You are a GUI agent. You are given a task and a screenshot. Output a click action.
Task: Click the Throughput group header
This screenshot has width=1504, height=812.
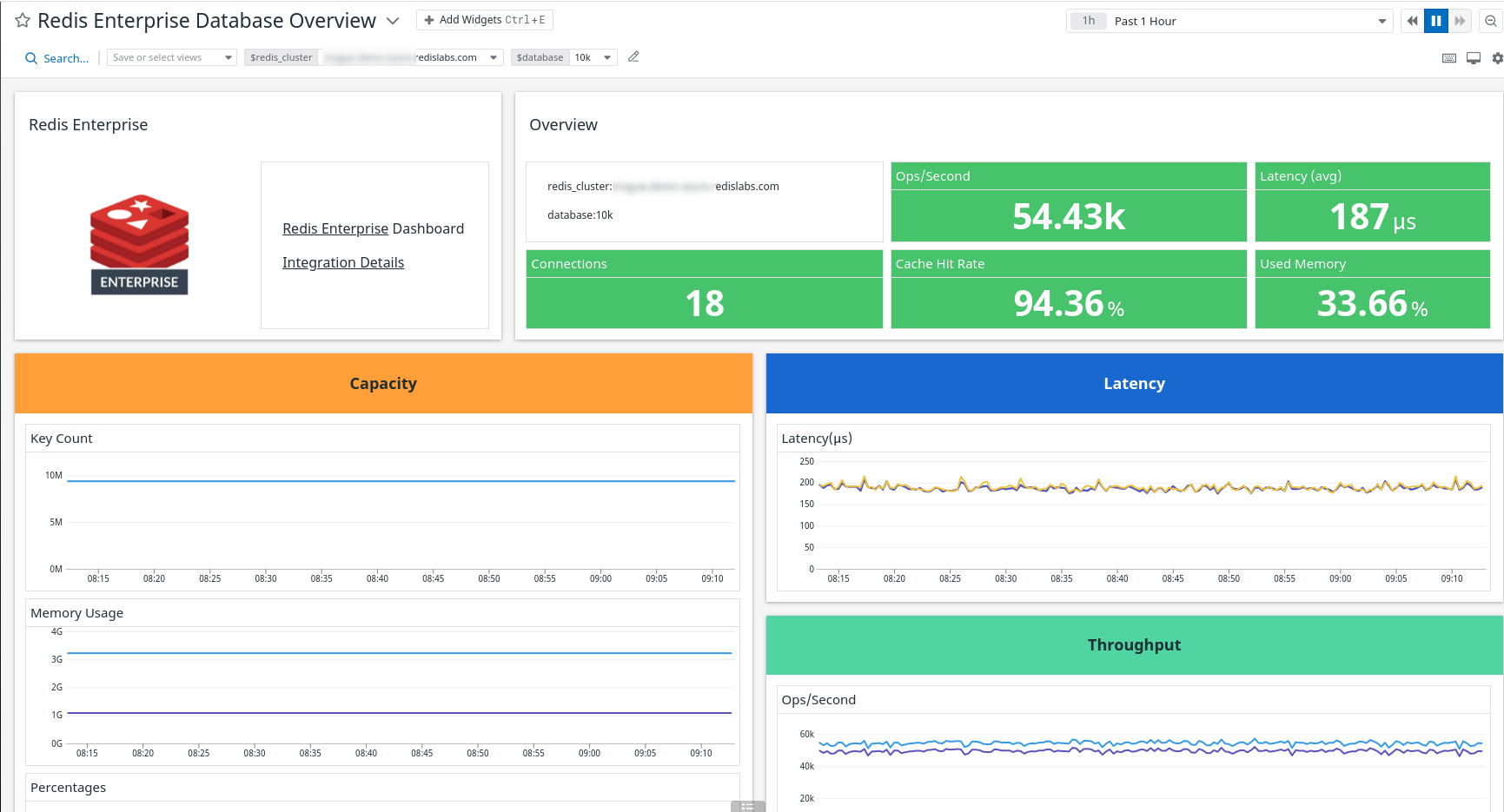1134,644
